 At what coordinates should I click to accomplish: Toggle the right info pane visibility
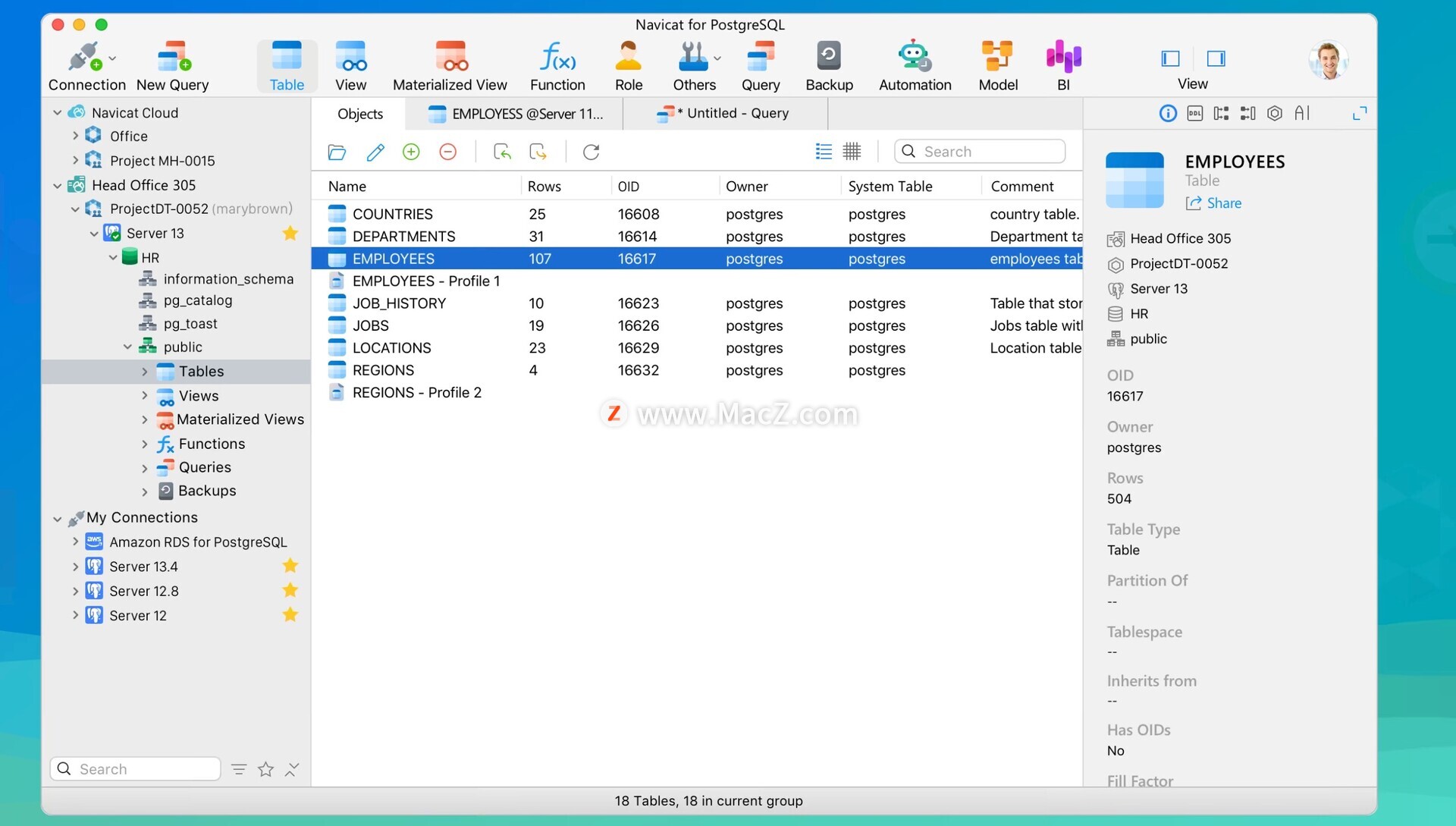[x=1216, y=58]
